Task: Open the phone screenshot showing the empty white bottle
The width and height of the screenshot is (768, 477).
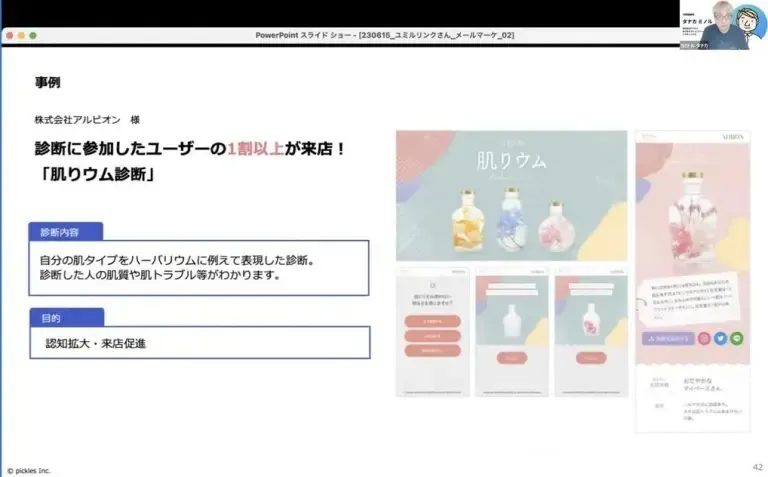Action: tap(512, 331)
